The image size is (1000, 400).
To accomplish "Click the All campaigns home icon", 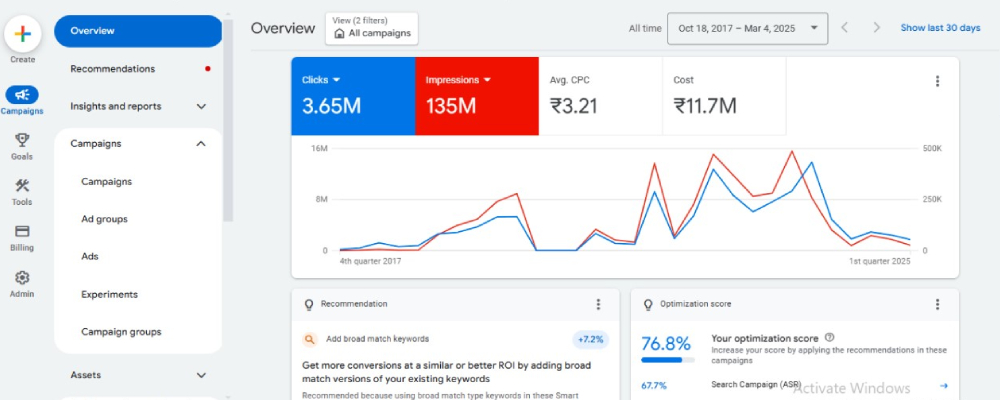I will (x=339, y=33).
